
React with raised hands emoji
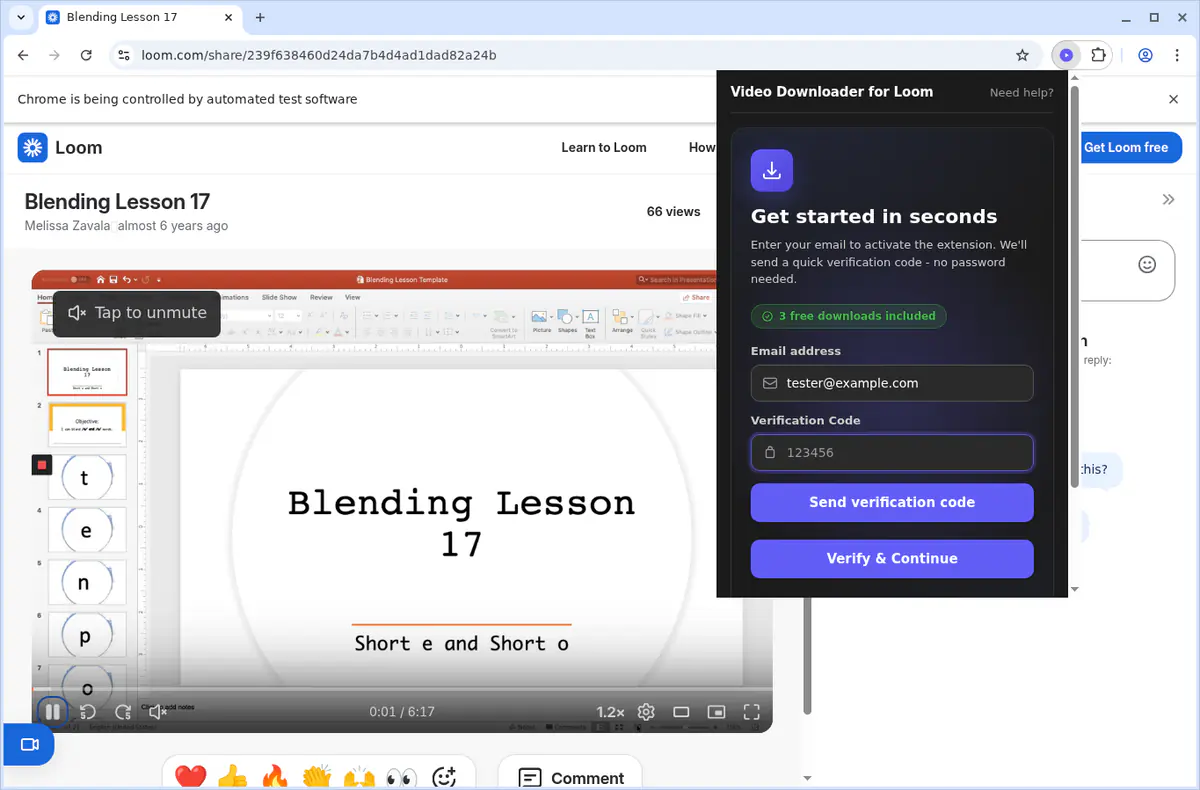point(359,777)
